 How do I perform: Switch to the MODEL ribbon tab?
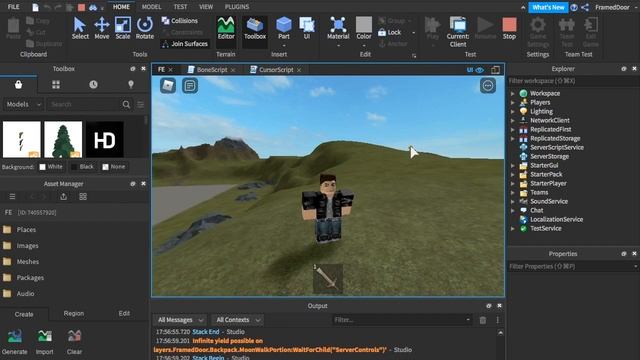[x=151, y=7]
